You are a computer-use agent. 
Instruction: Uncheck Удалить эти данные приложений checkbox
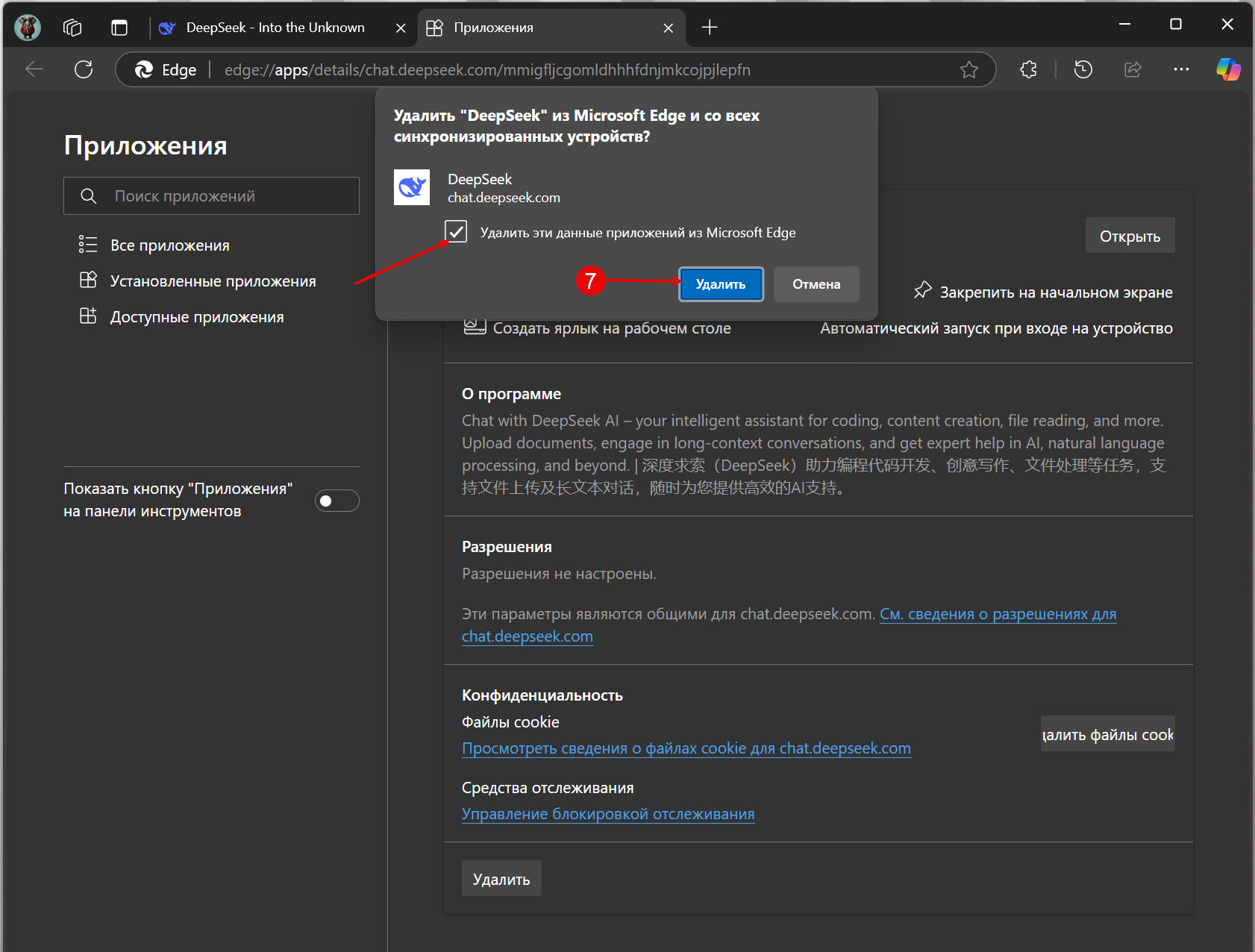click(x=456, y=231)
